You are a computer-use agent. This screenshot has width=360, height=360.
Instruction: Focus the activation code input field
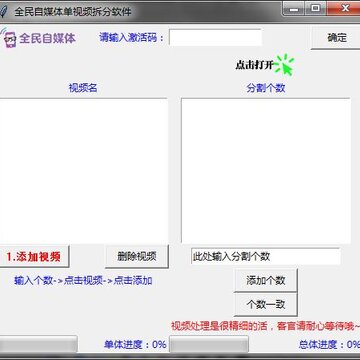pos(215,37)
